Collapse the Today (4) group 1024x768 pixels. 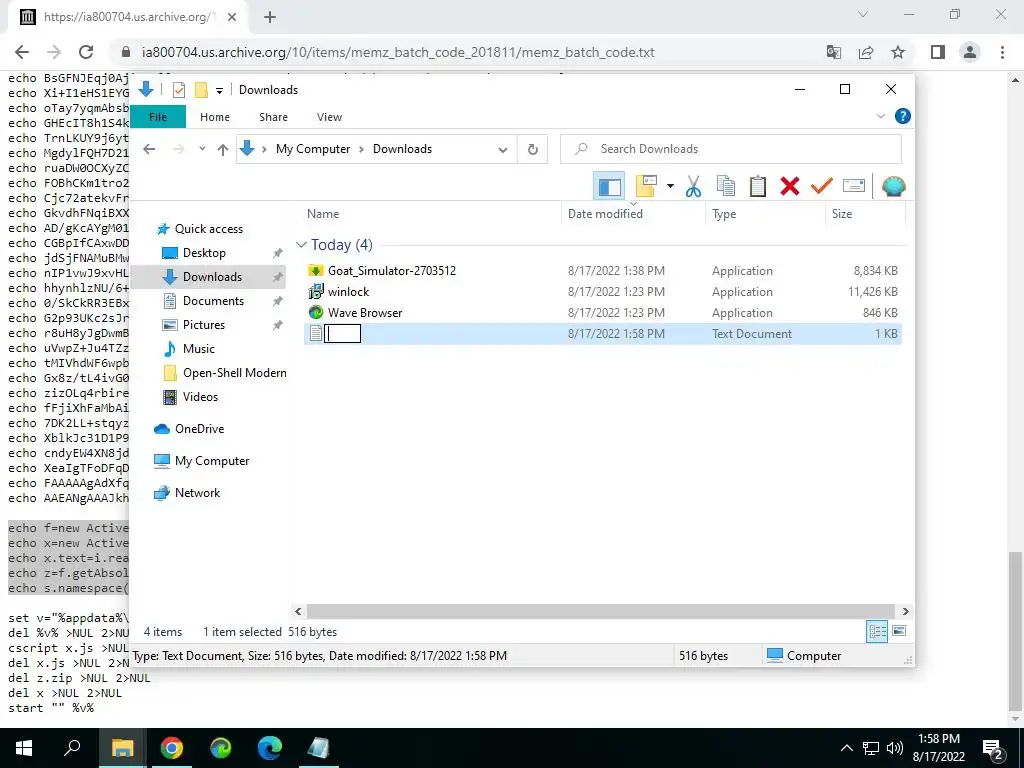pyautogui.click(x=301, y=245)
